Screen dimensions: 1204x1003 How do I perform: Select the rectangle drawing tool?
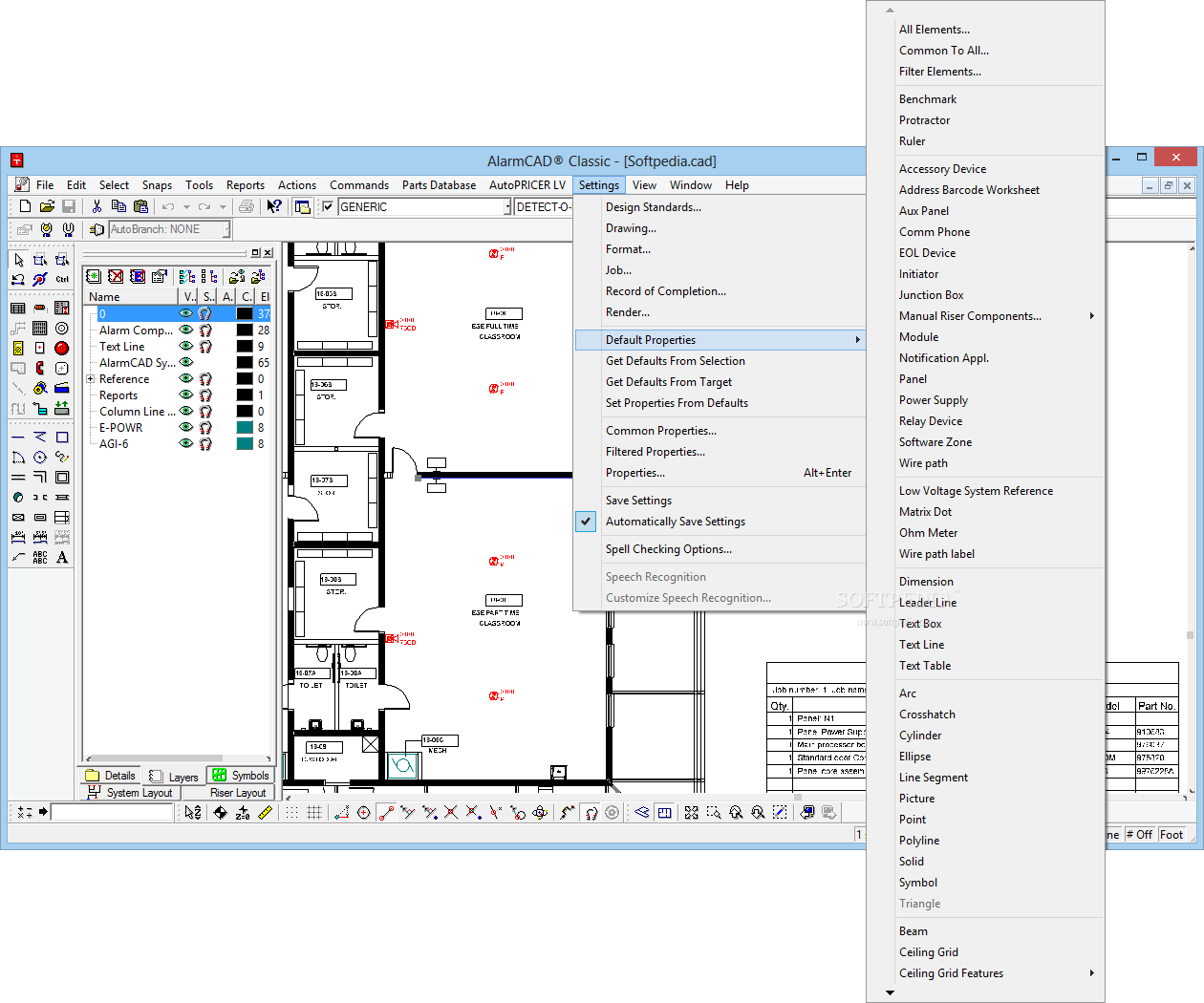tap(62, 437)
